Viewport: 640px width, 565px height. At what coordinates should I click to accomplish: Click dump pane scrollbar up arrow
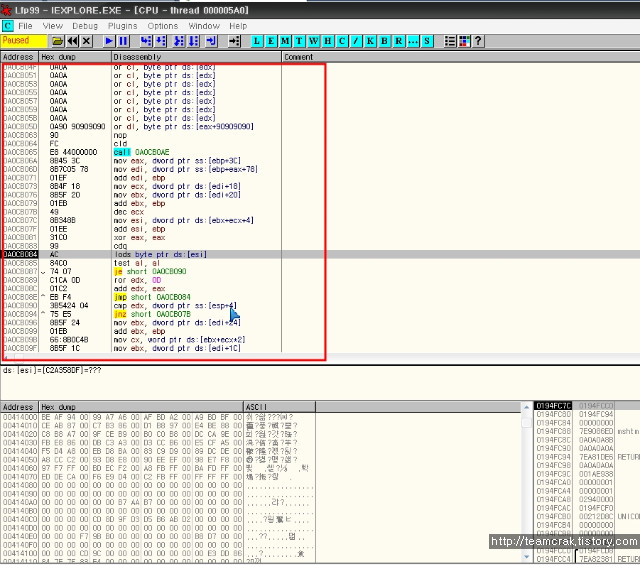(527, 407)
